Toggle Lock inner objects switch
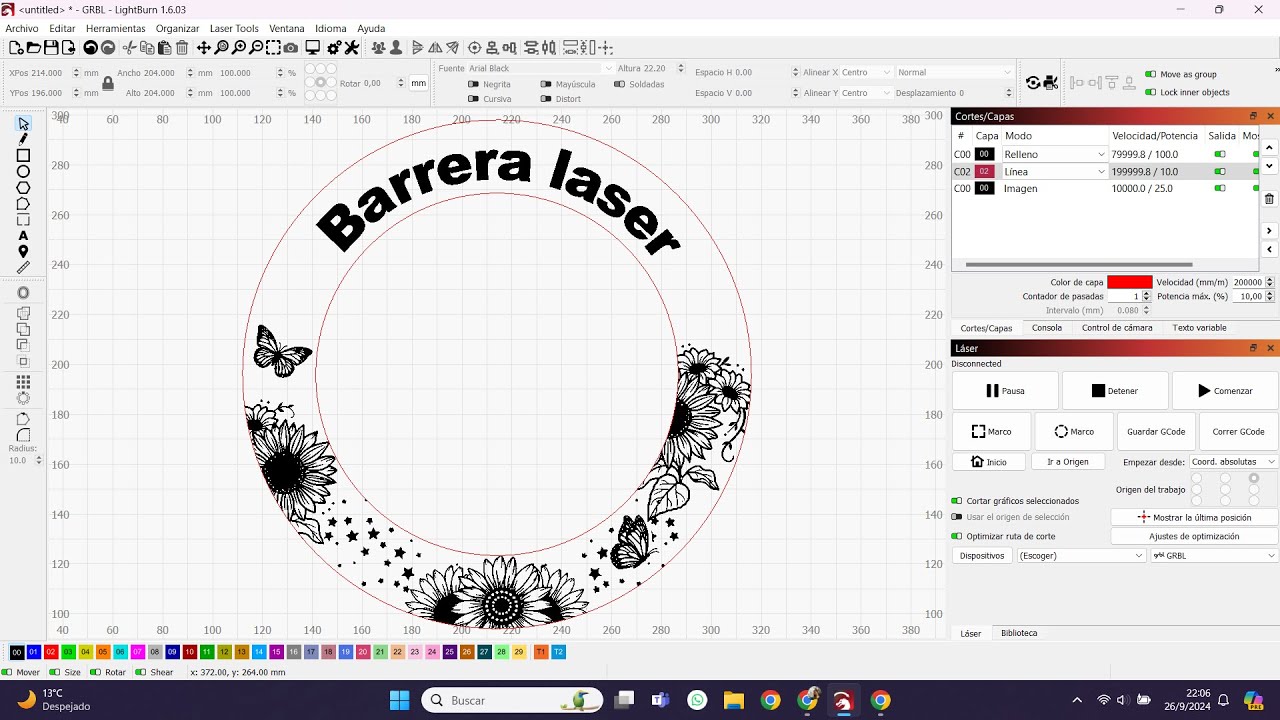1280x720 pixels. pos(1150,92)
